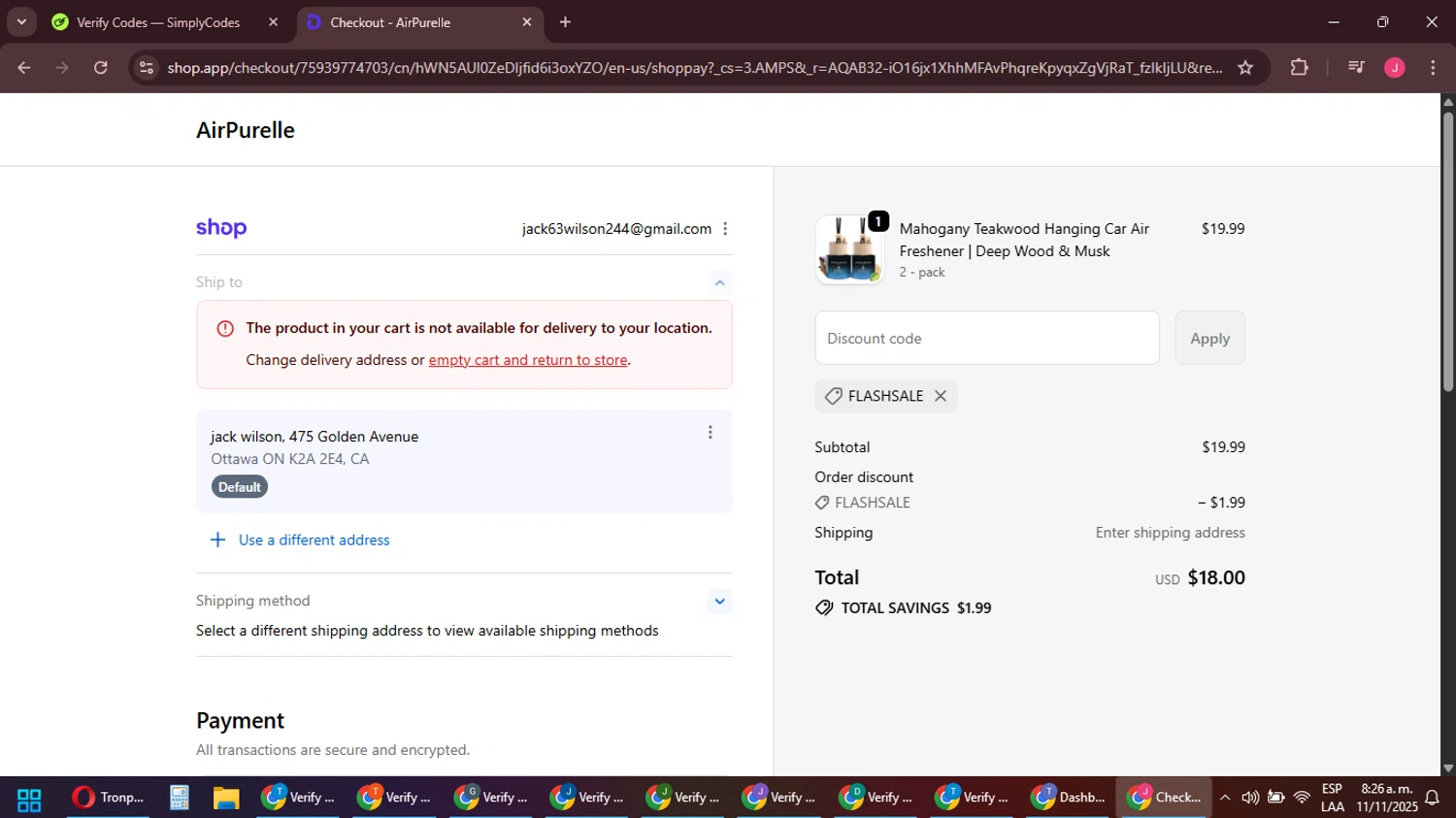1456x818 pixels.
Task: Open the Wi-Fi network tray icon
Action: pos(1302,798)
